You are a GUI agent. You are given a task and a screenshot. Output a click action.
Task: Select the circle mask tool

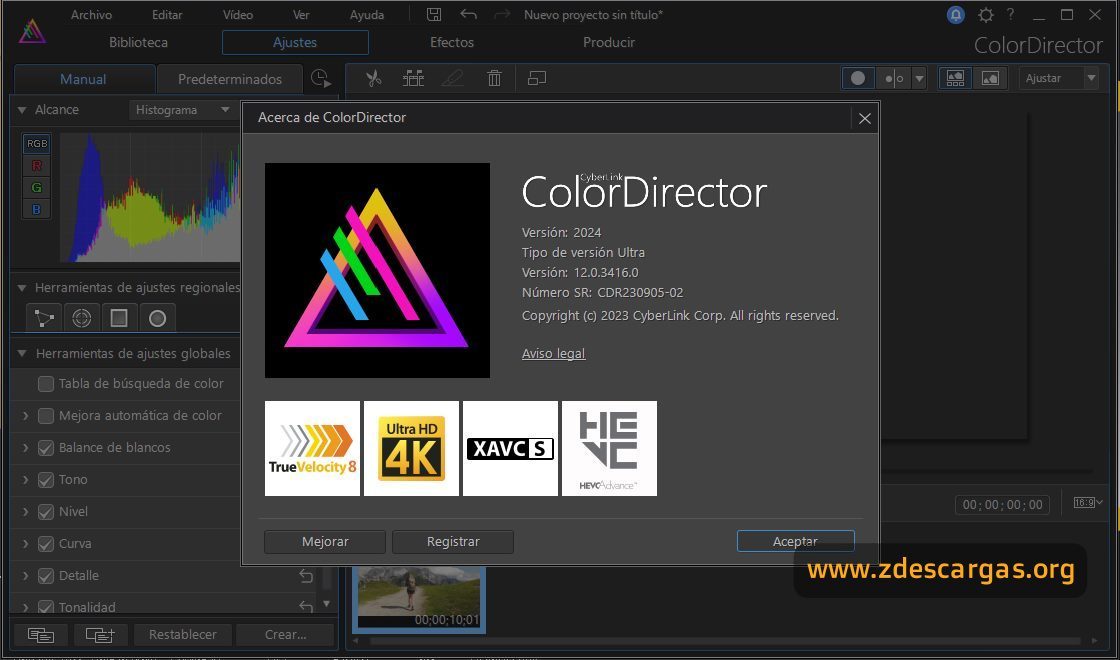pyautogui.click(x=157, y=318)
